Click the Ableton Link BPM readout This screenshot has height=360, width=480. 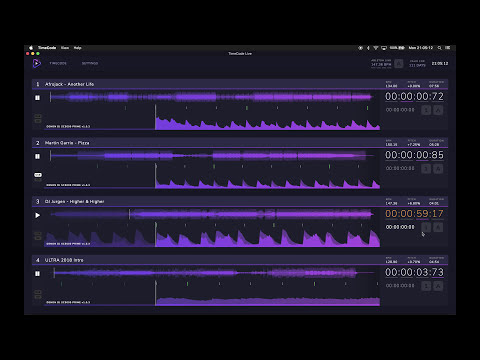click(381, 64)
